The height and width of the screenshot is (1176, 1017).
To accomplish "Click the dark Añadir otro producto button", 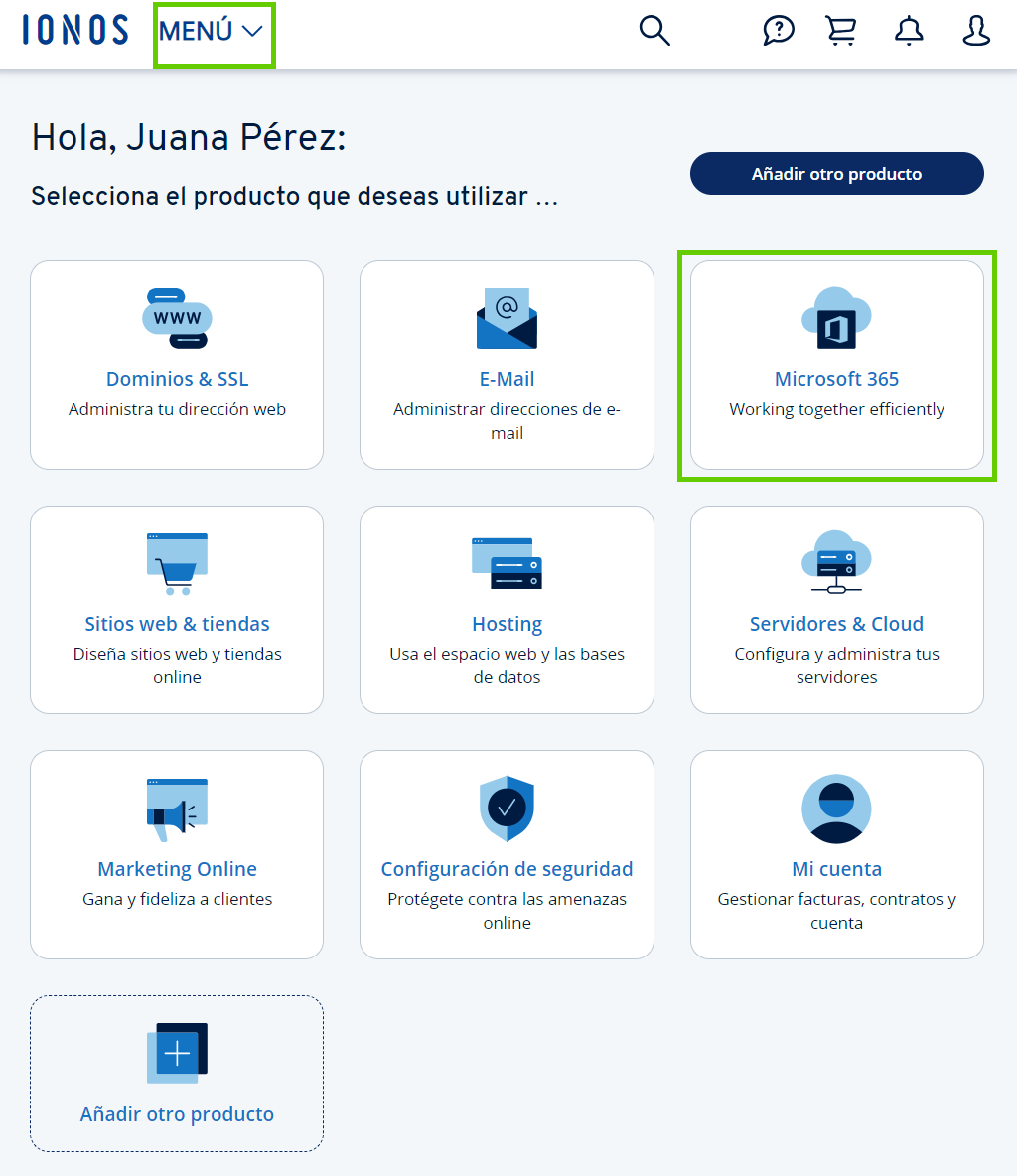I will 836,173.
